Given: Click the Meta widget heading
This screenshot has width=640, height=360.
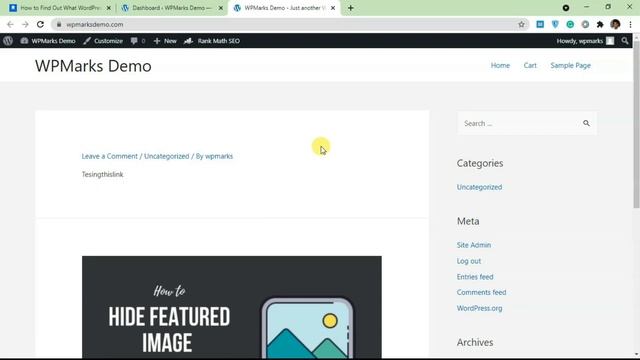Looking at the screenshot, I should click(468, 221).
